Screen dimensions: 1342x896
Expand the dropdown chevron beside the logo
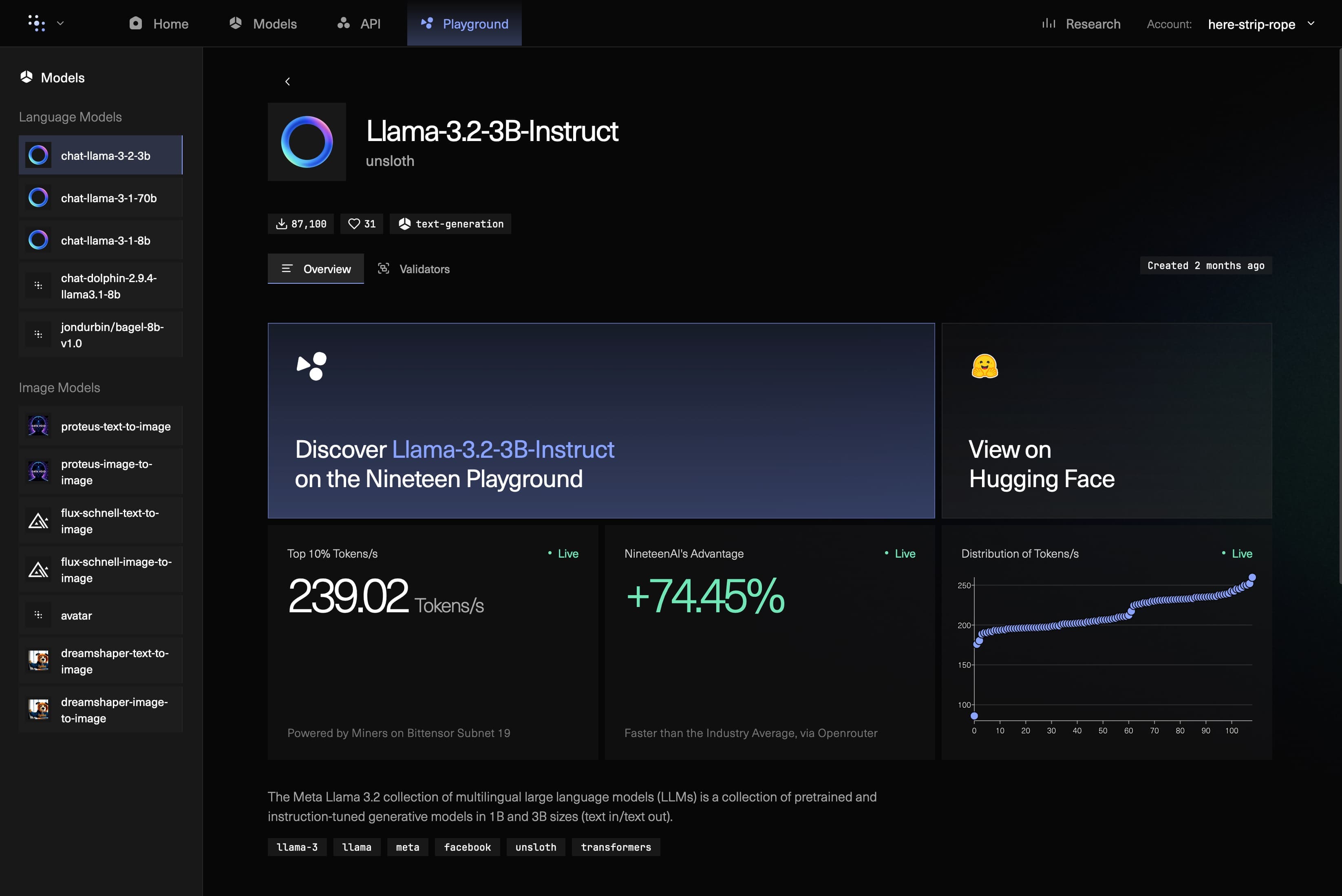tap(61, 23)
